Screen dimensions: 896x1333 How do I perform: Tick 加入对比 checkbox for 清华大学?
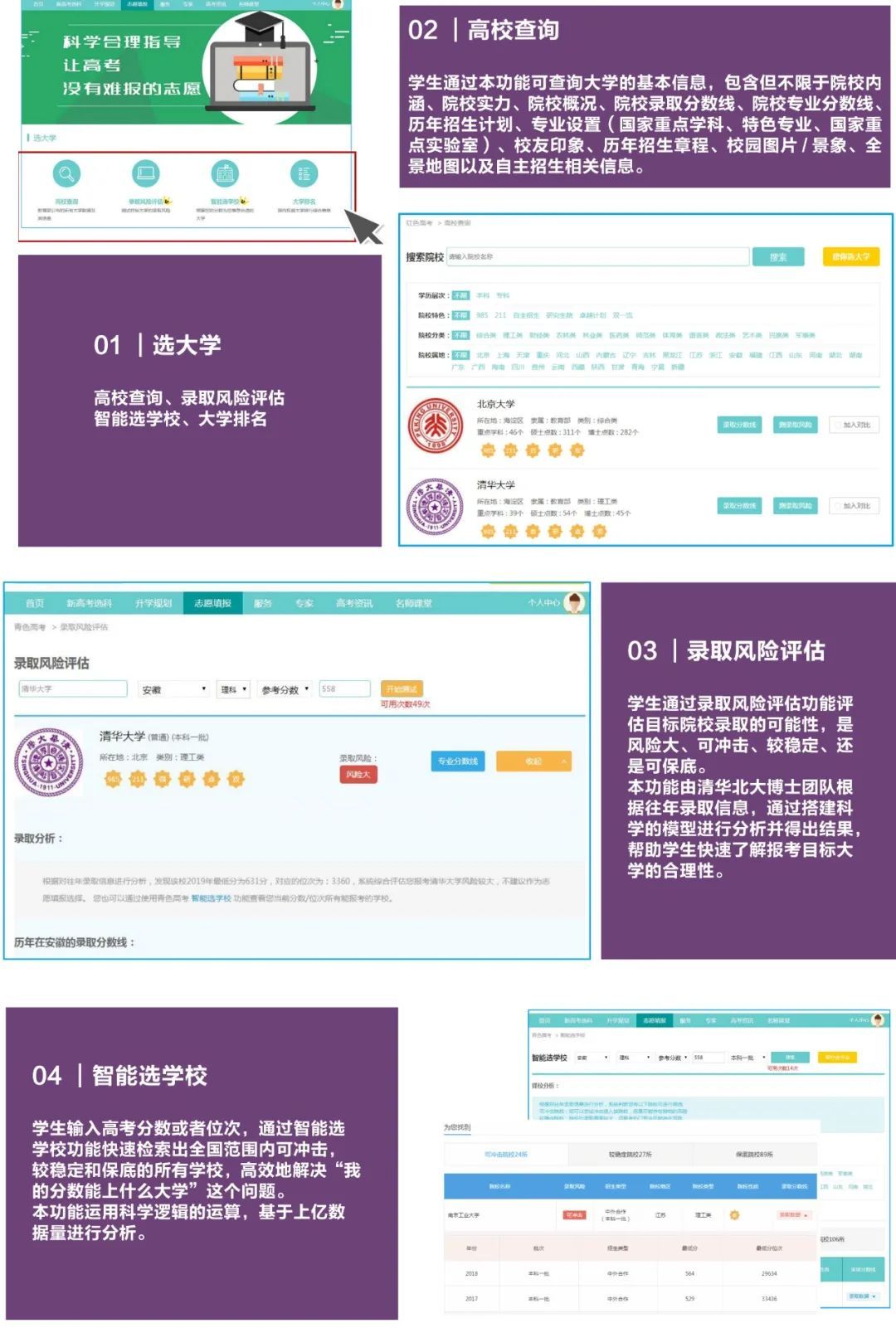click(836, 505)
